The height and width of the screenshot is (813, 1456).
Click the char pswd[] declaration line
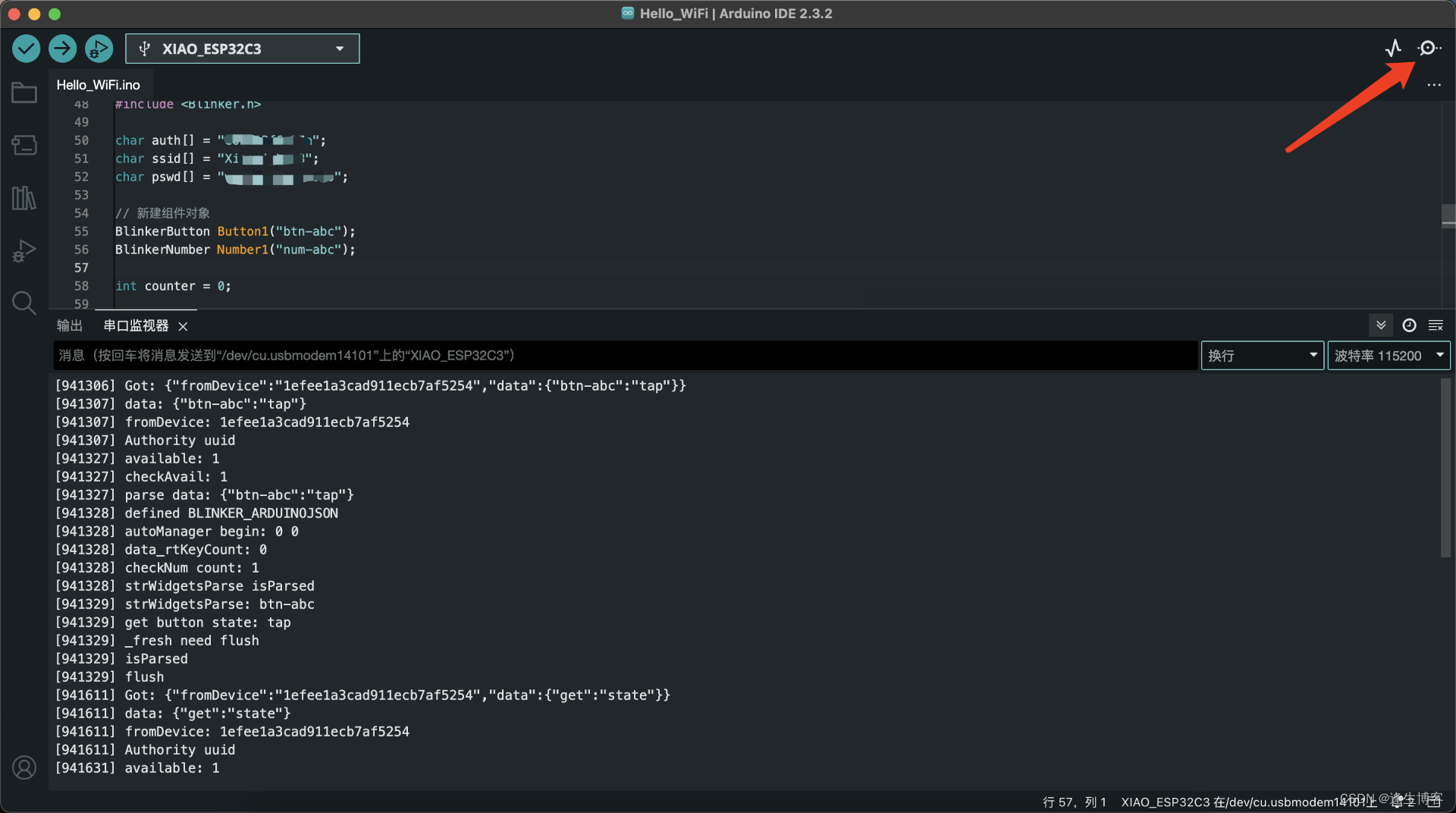pos(231,177)
